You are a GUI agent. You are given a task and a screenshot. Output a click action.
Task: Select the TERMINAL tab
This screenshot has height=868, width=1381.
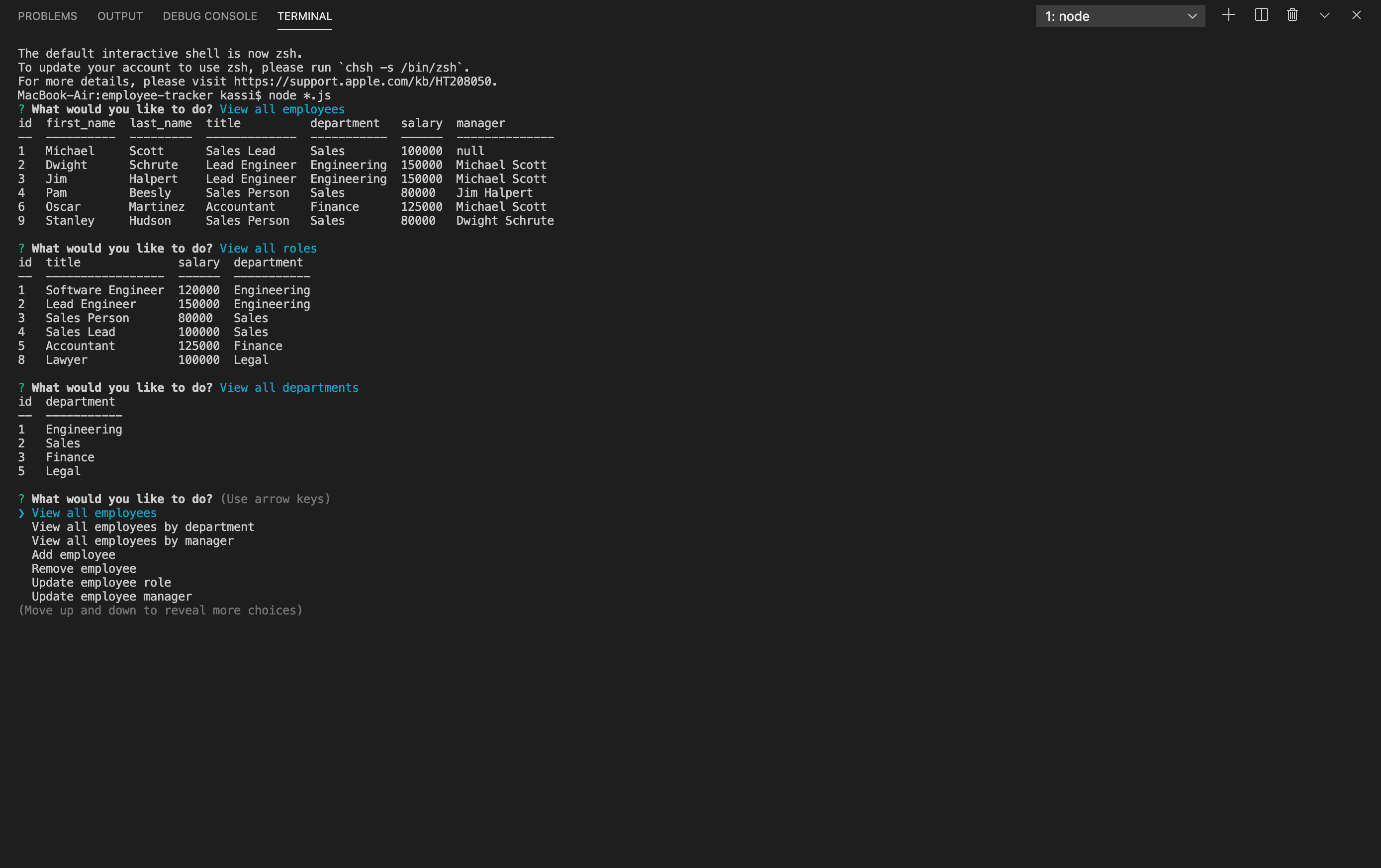[304, 16]
